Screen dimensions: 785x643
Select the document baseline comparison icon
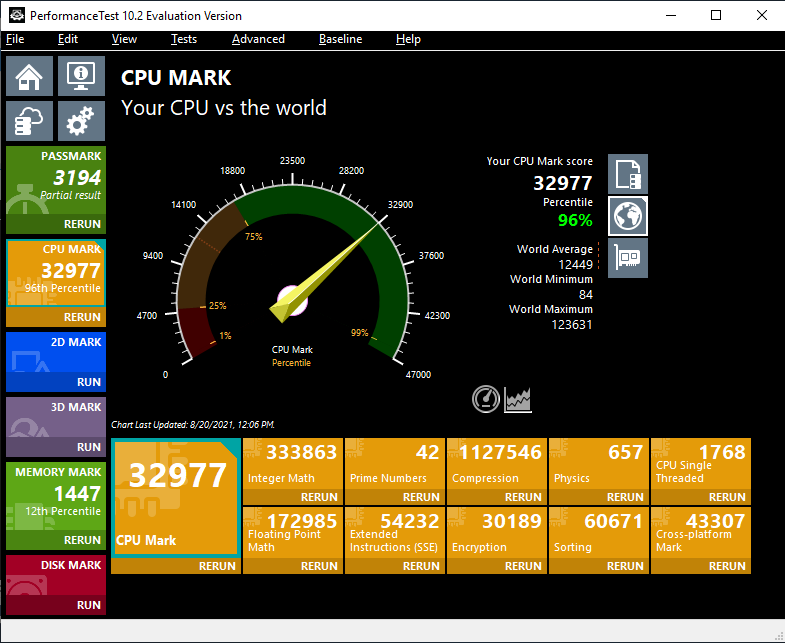(x=628, y=174)
